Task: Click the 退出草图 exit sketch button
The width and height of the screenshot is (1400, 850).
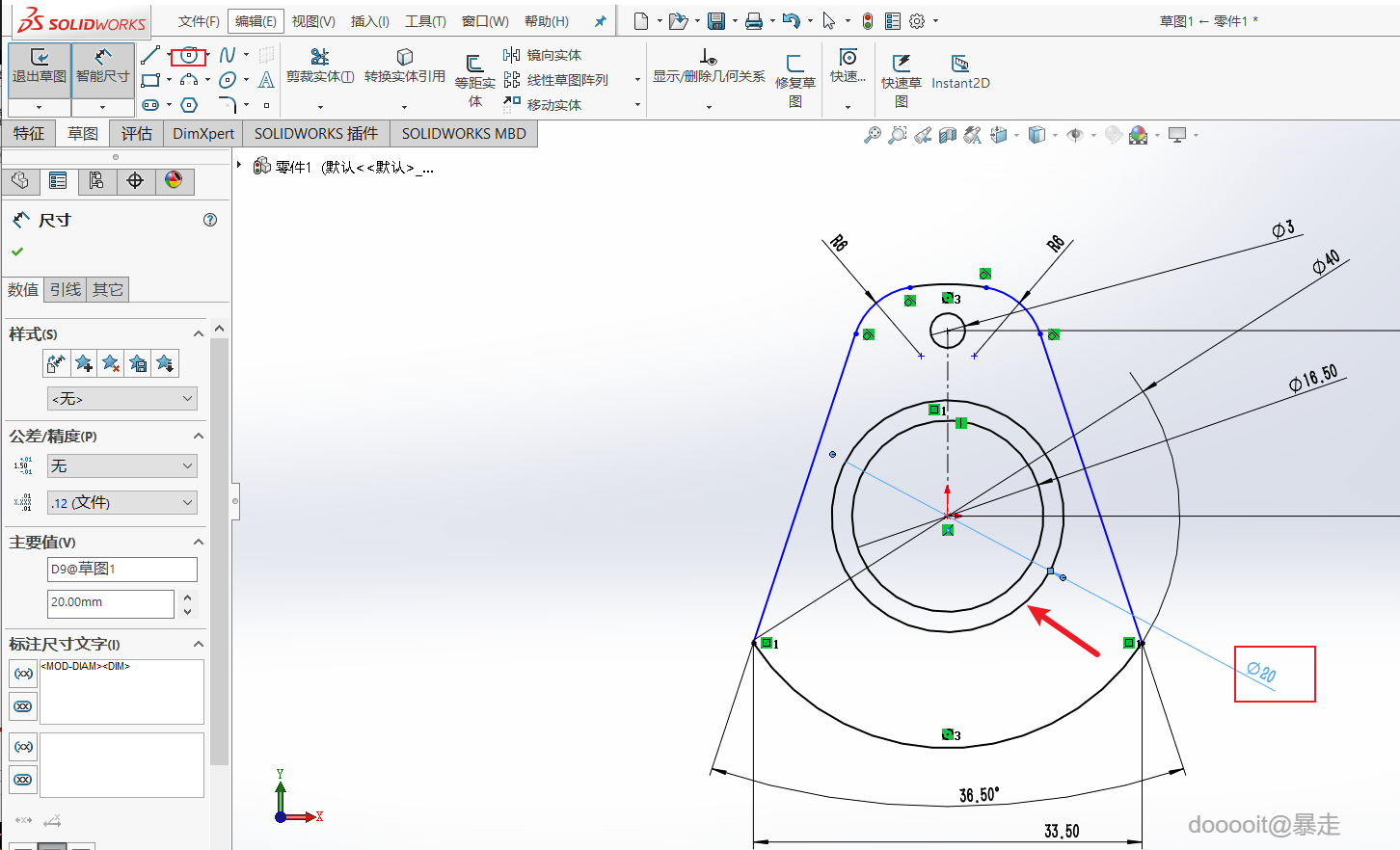Action: point(39,66)
